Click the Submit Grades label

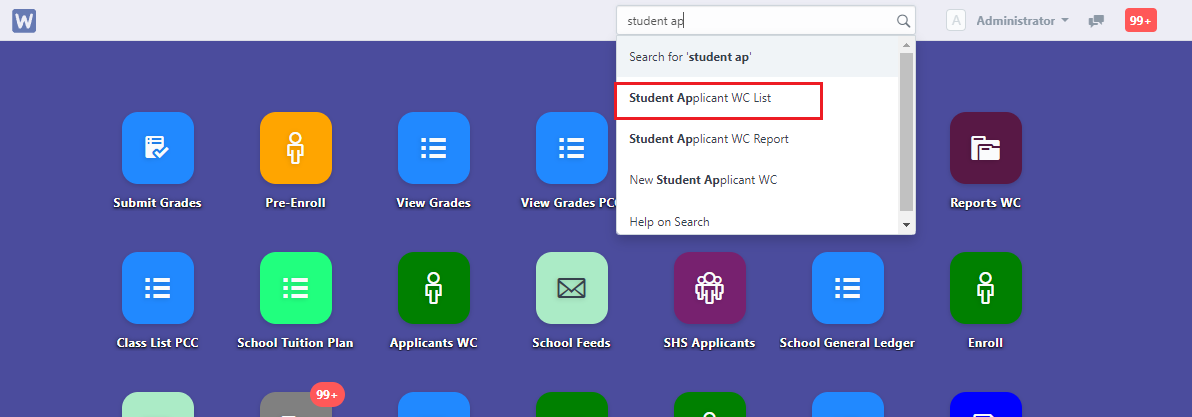pos(157,203)
